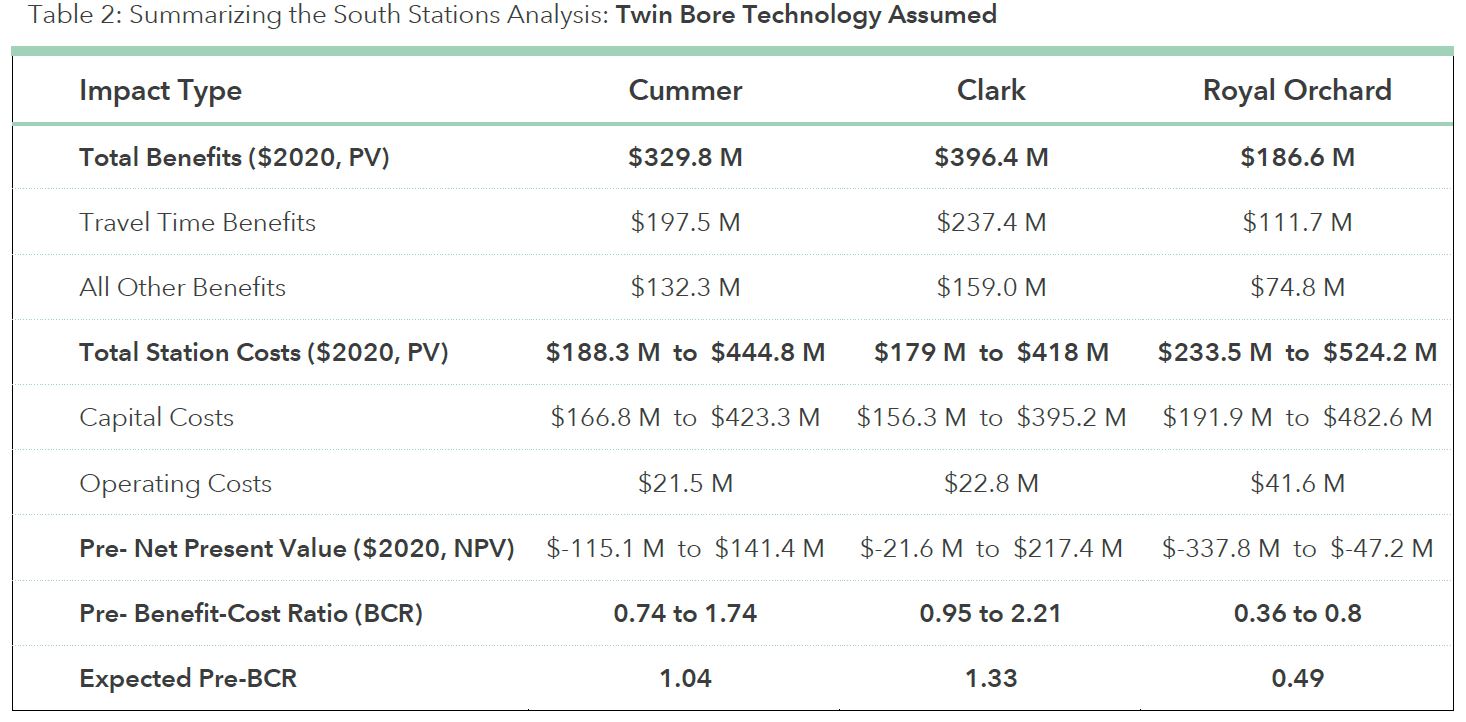Click the Operating Costs row label
This screenshot has width=1466, height=722.
click(x=175, y=483)
